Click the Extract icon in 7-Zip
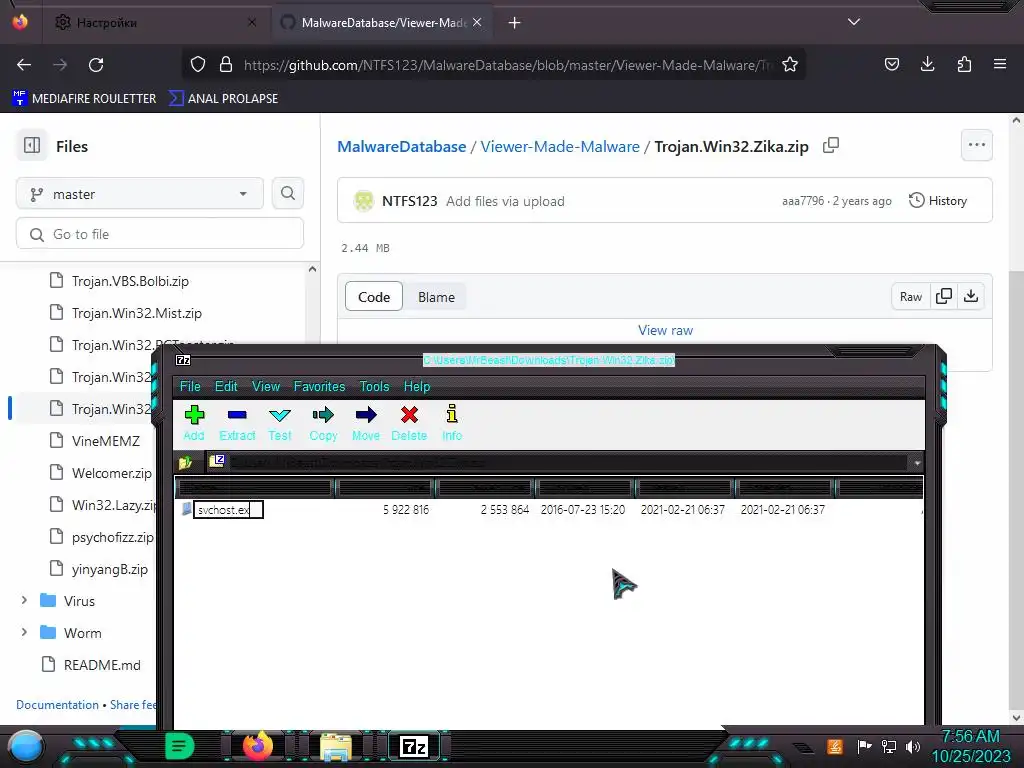The height and width of the screenshot is (768, 1024). coord(237,423)
